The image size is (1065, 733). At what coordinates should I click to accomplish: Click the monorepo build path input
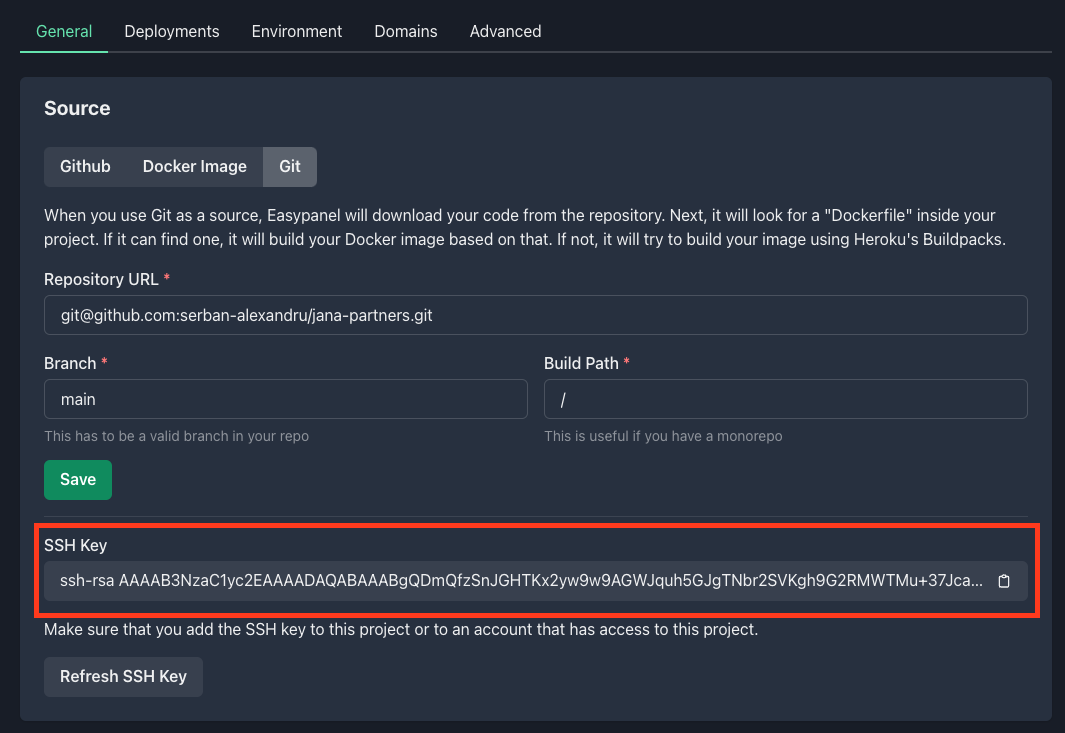785,398
